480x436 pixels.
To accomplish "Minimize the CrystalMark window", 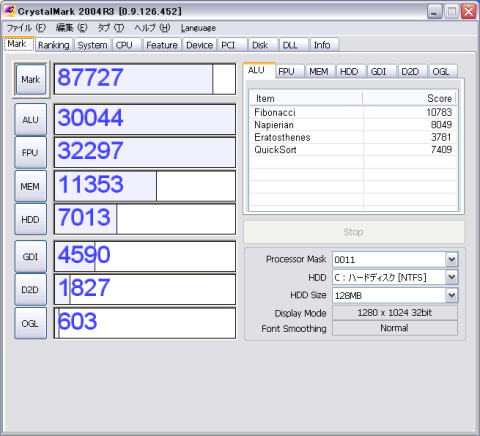I will (435, 12).
